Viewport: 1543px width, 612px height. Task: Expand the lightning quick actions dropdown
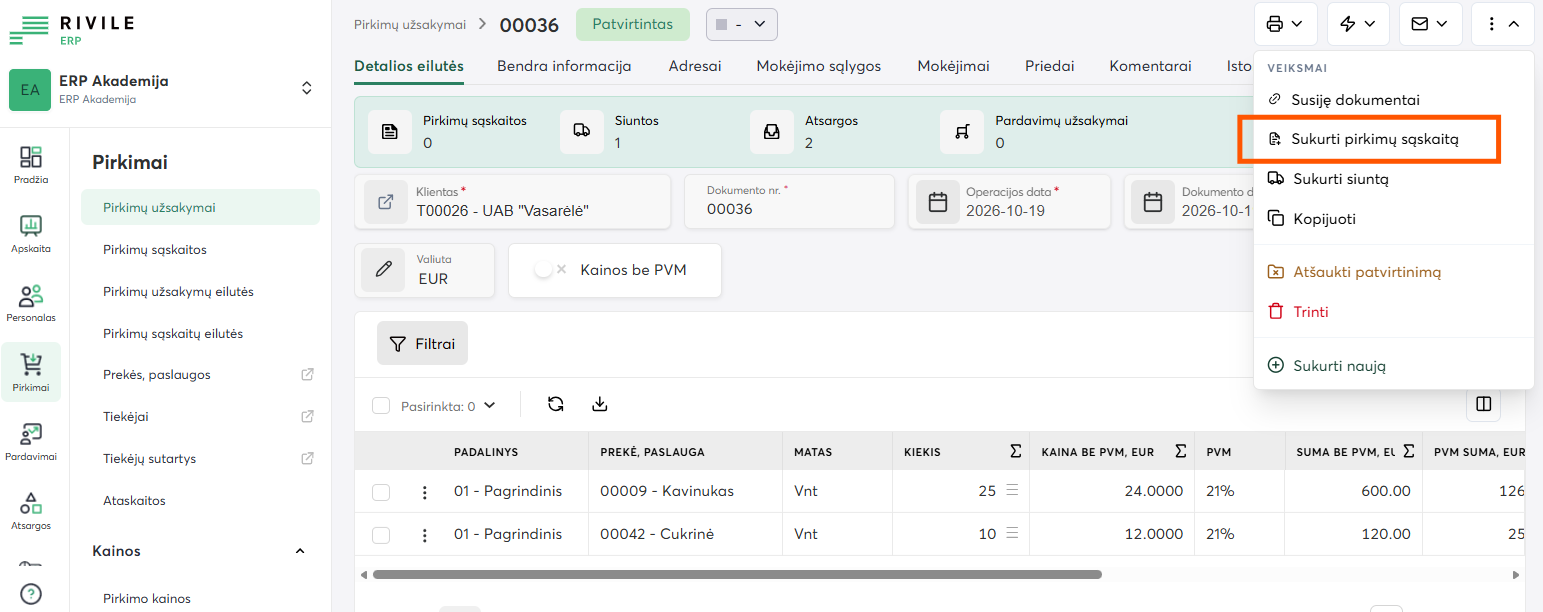pyautogui.click(x=1358, y=24)
